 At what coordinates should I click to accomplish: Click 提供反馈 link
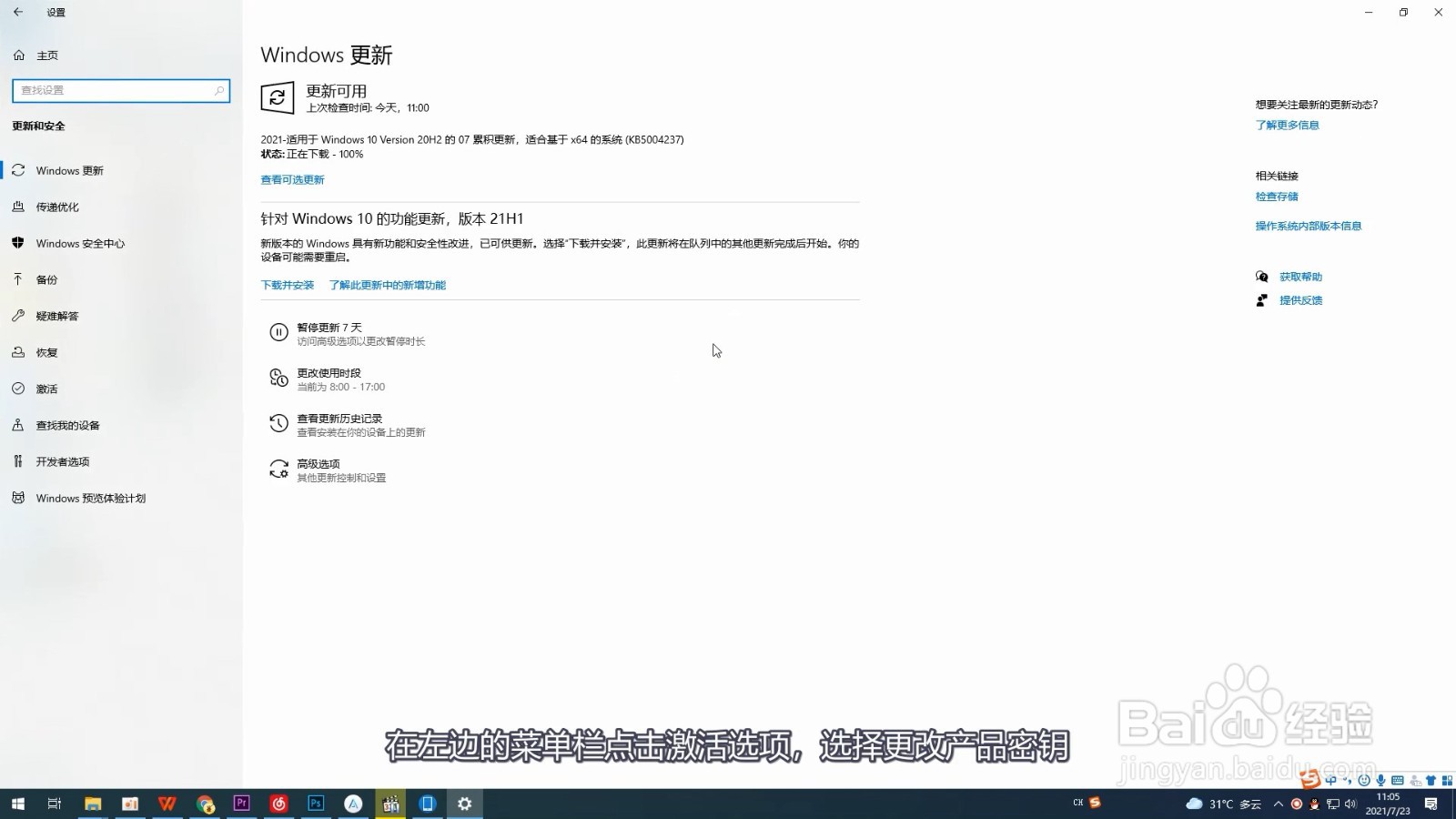pyautogui.click(x=1300, y=300)
